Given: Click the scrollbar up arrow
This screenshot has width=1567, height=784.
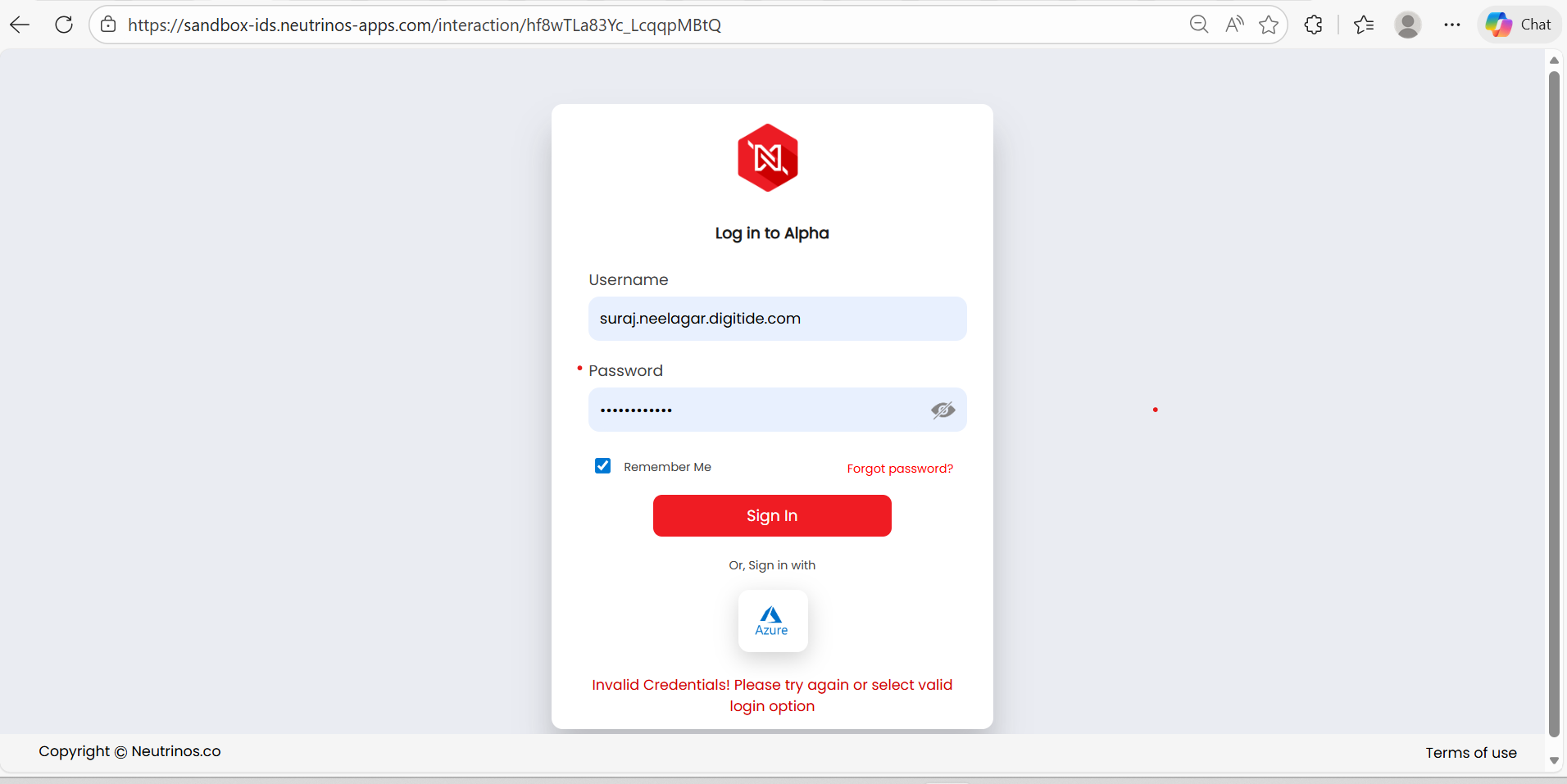Looking at the screenshot, I should tap(1554, 60).
